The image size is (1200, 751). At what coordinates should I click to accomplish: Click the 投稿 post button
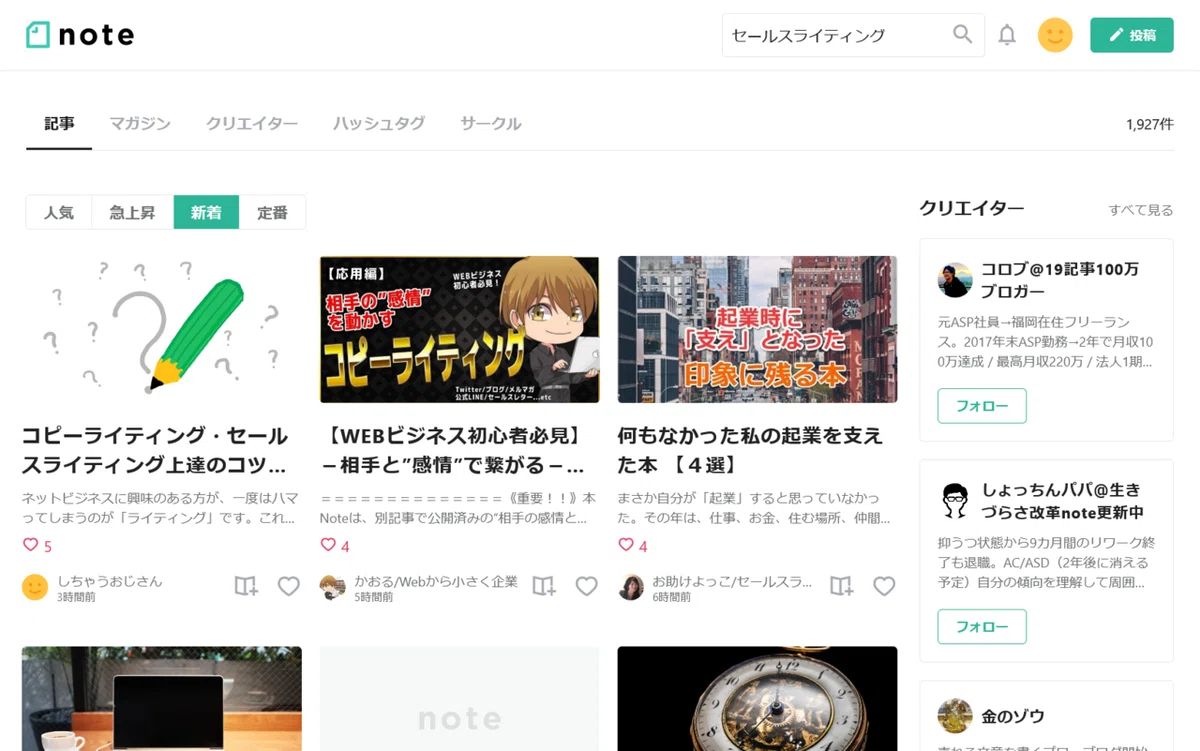click(x=1132, y=35)
